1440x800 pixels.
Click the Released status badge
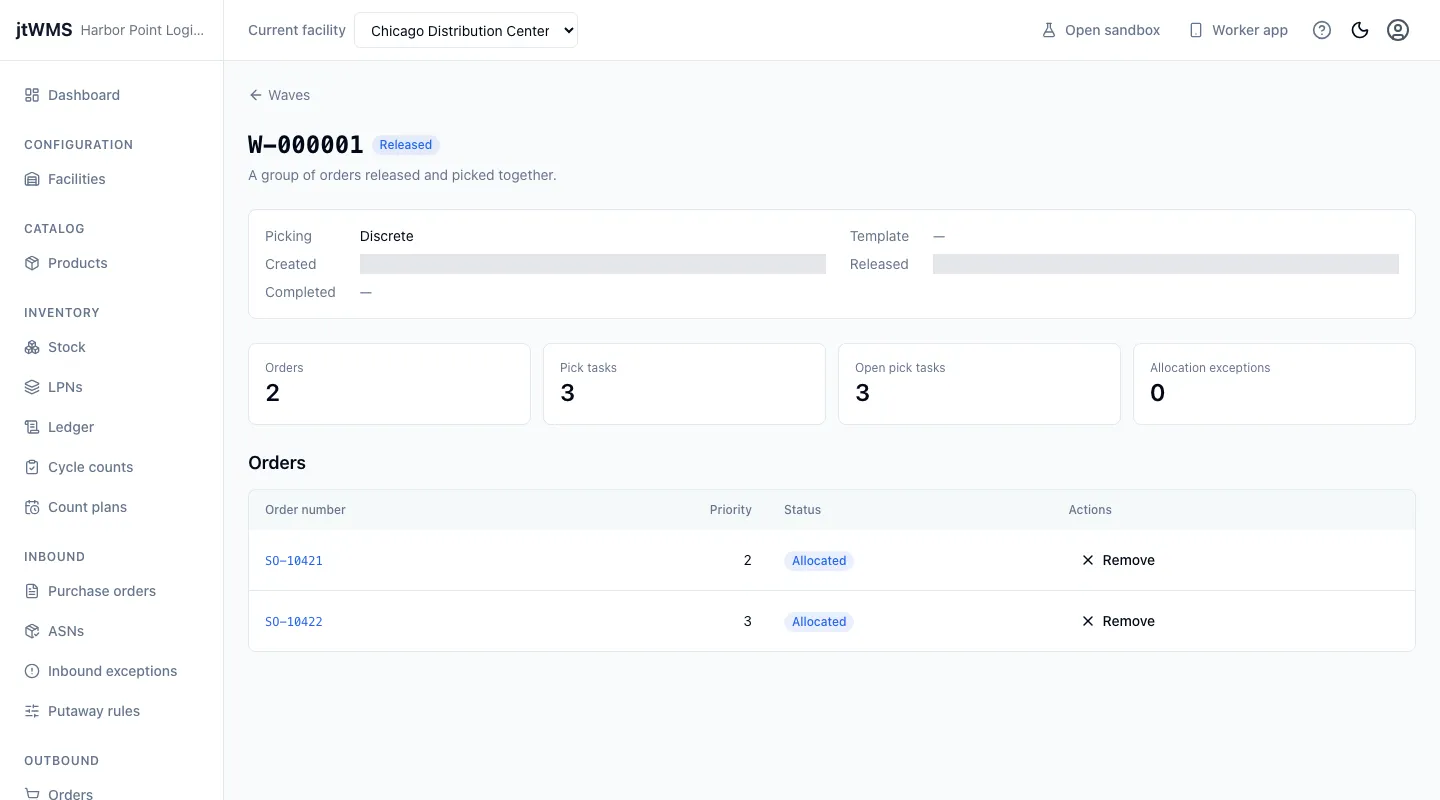click(406, 145)
